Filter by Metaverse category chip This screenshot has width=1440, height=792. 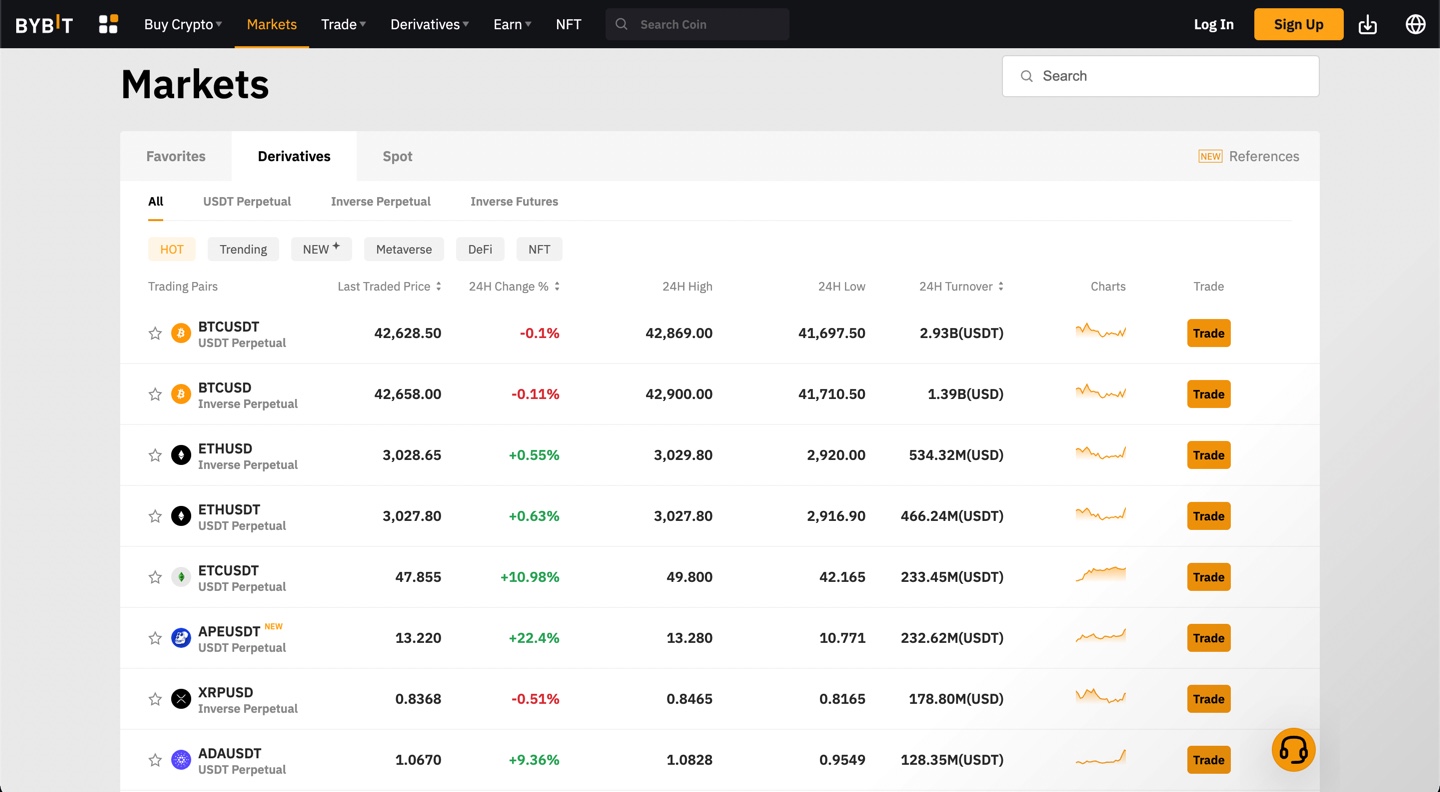coord(404,249)
